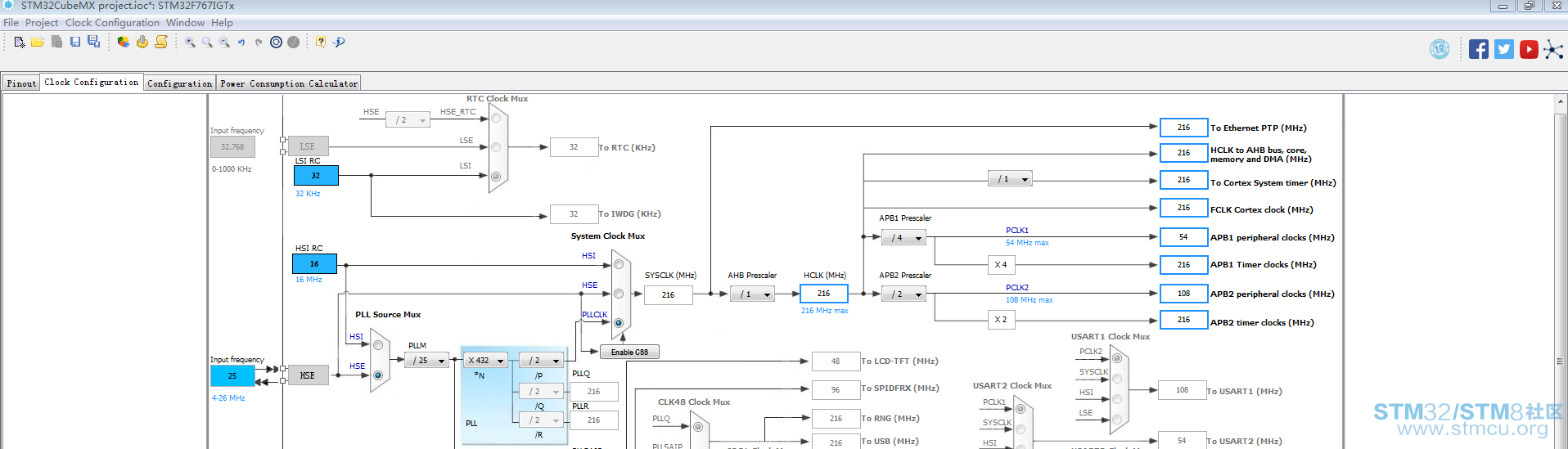The image size is (1568, 449).
Task: Open the Facebook icon
Action: coord(1479,49)
